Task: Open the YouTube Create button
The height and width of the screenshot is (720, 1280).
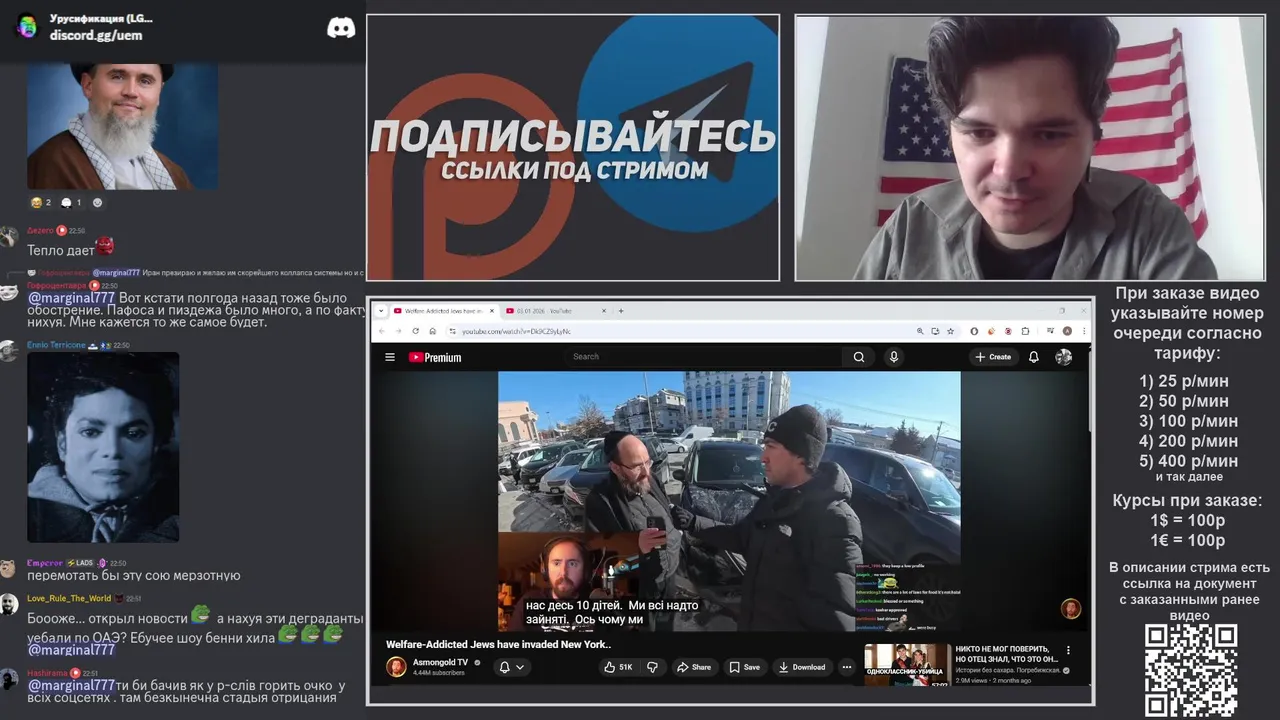Action: coord(993,357)
